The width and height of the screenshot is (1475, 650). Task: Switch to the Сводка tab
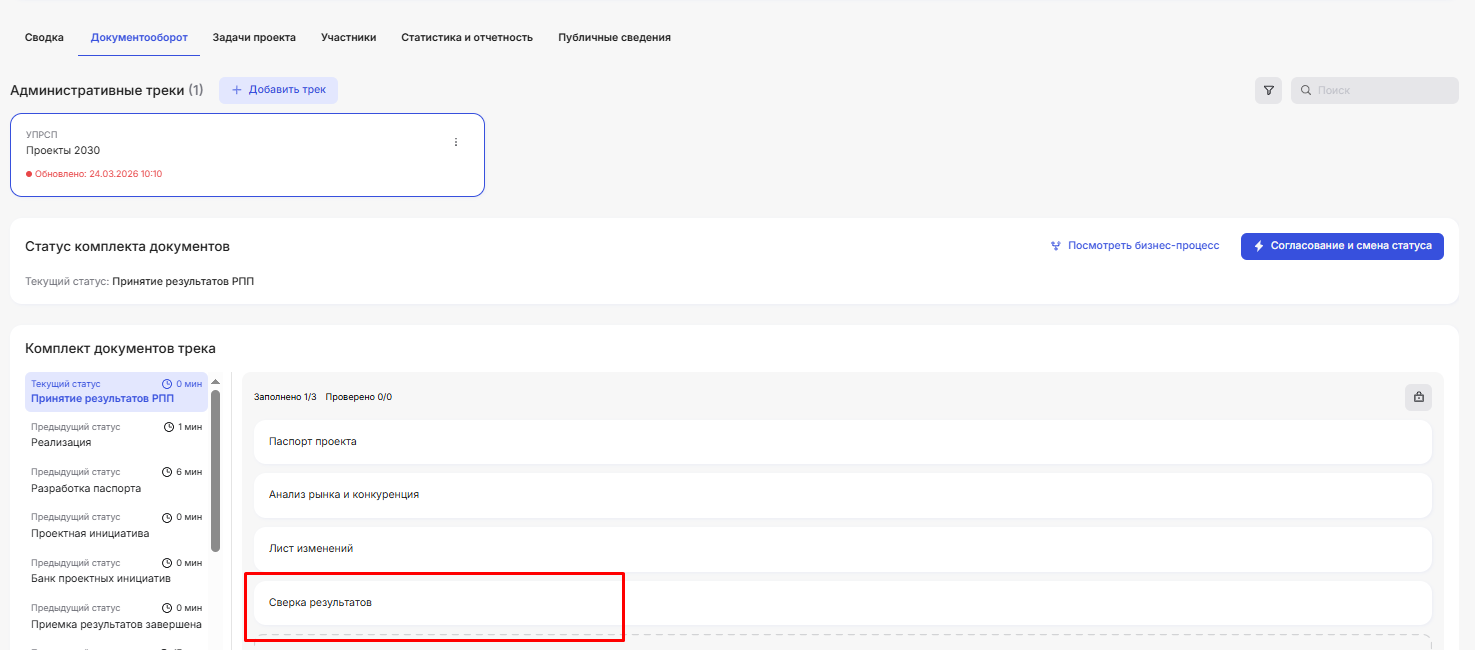point(44,38)
